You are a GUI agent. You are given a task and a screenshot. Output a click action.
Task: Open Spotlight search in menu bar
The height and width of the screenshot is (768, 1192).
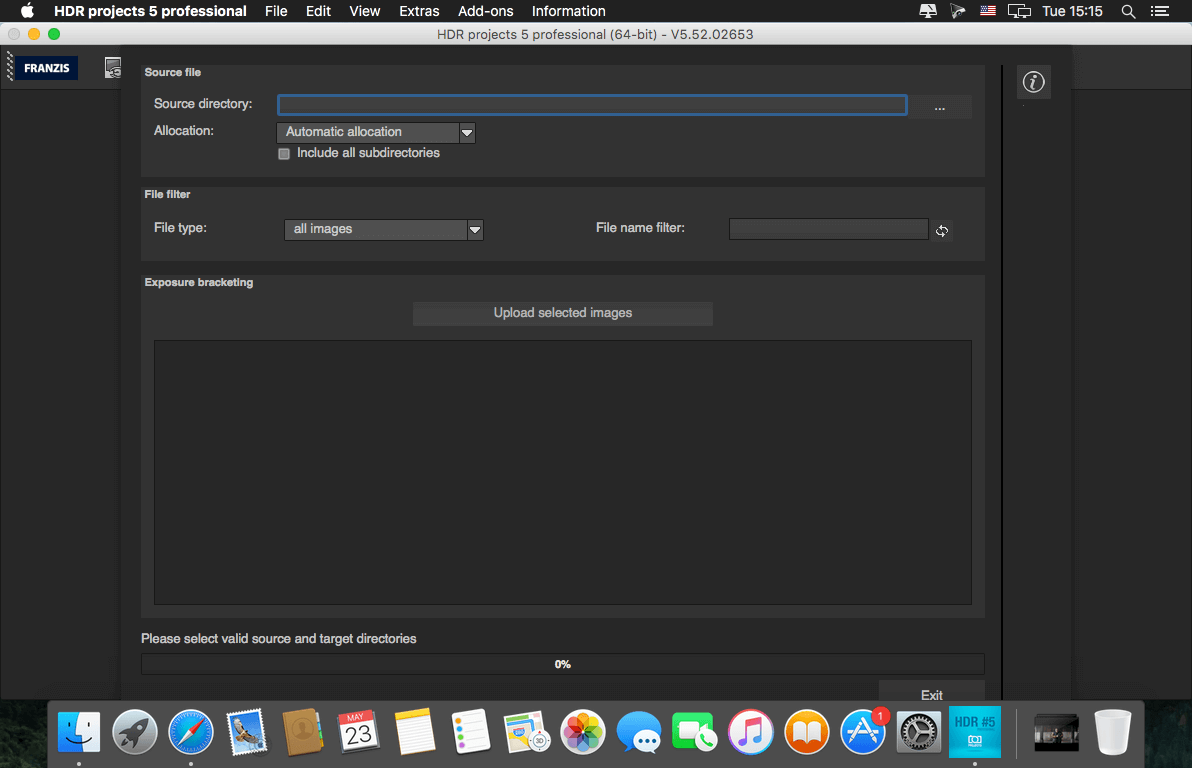(1128, 11)
